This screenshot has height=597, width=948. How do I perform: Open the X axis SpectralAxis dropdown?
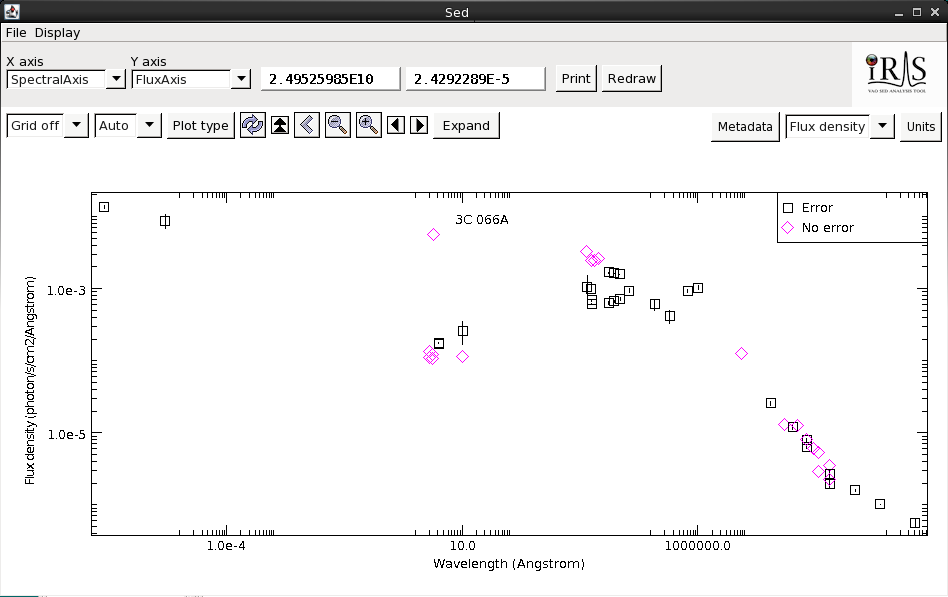(x=116, y=79)
